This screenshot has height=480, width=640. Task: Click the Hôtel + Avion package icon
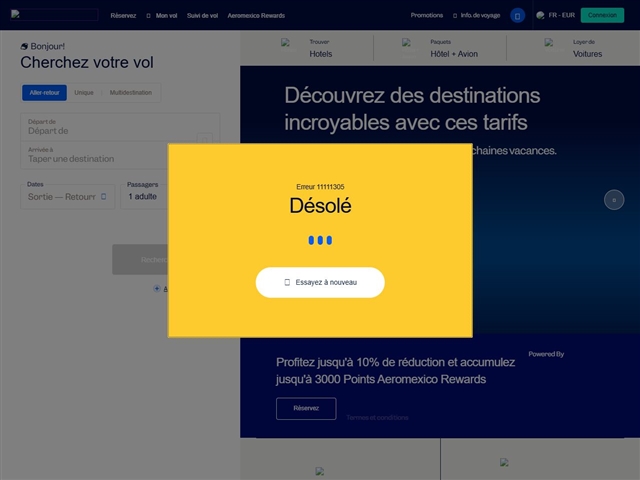tap(407, 43)
